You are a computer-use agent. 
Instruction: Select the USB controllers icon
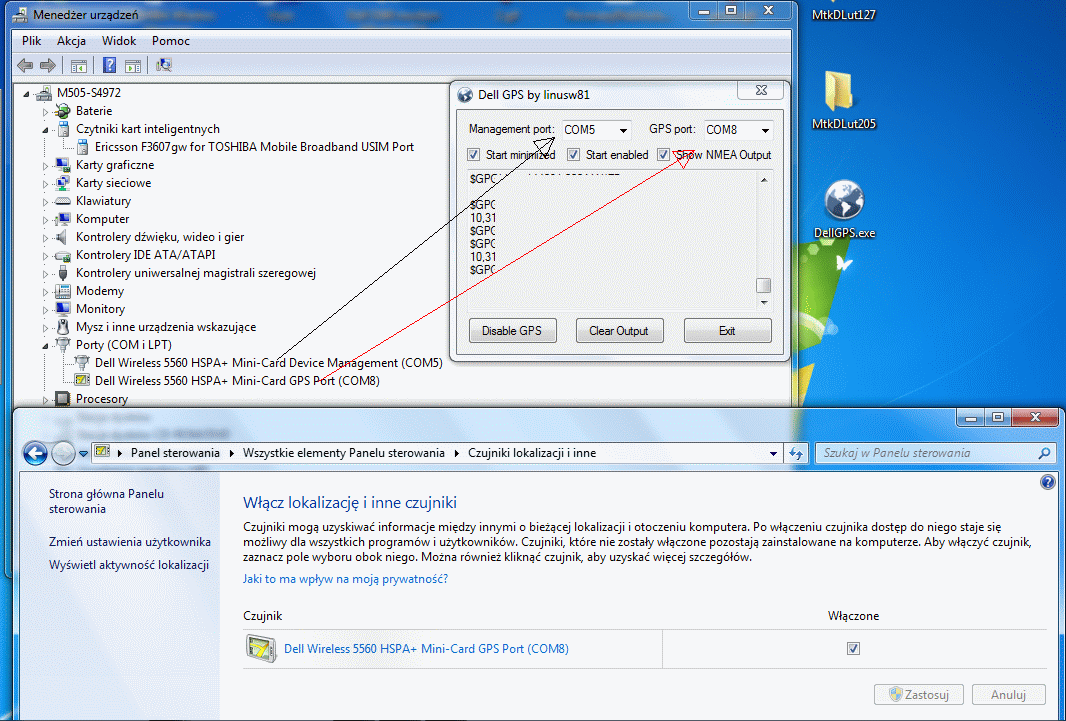coord(63,273)
